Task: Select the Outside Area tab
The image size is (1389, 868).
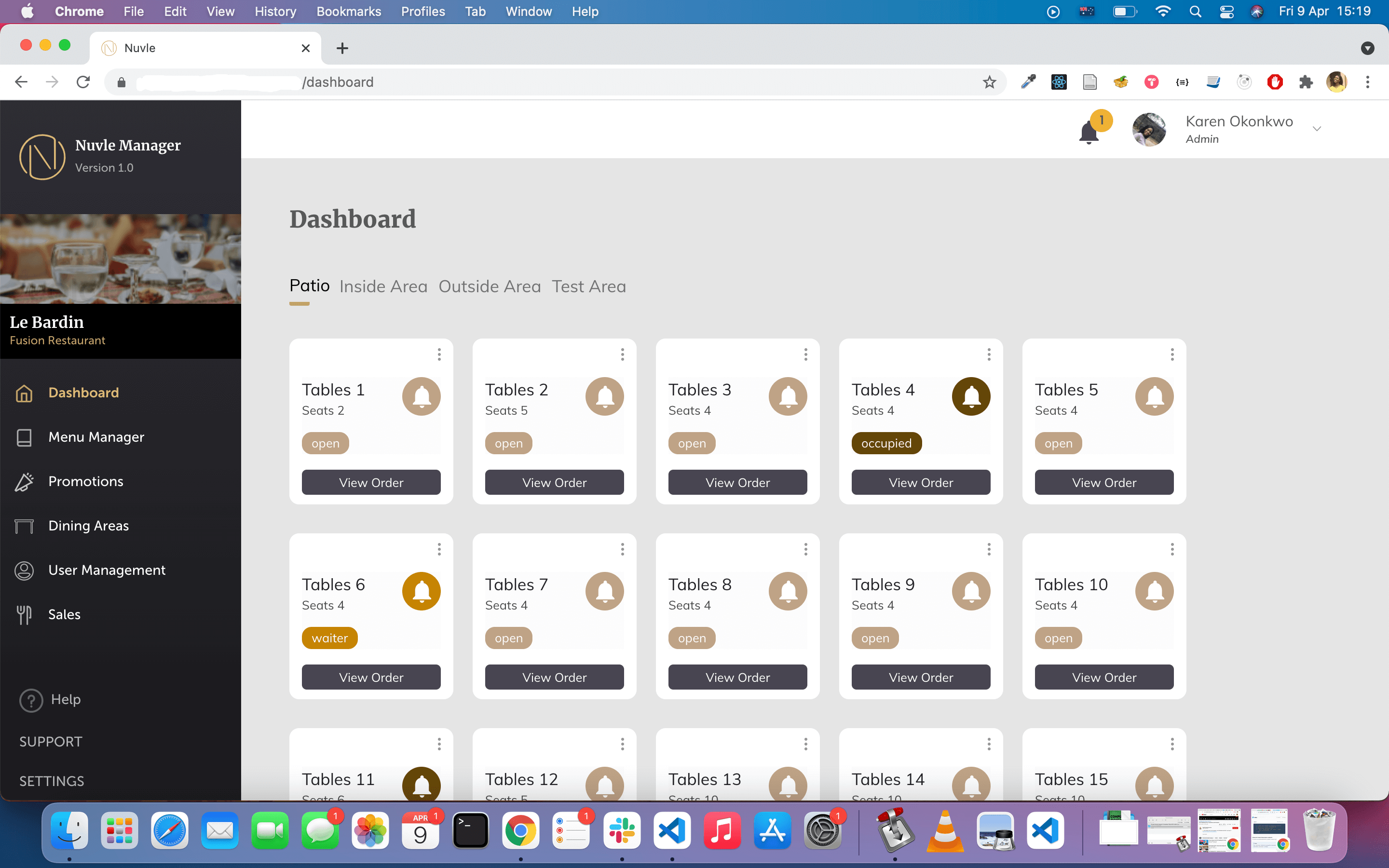Action: (489, 286)
